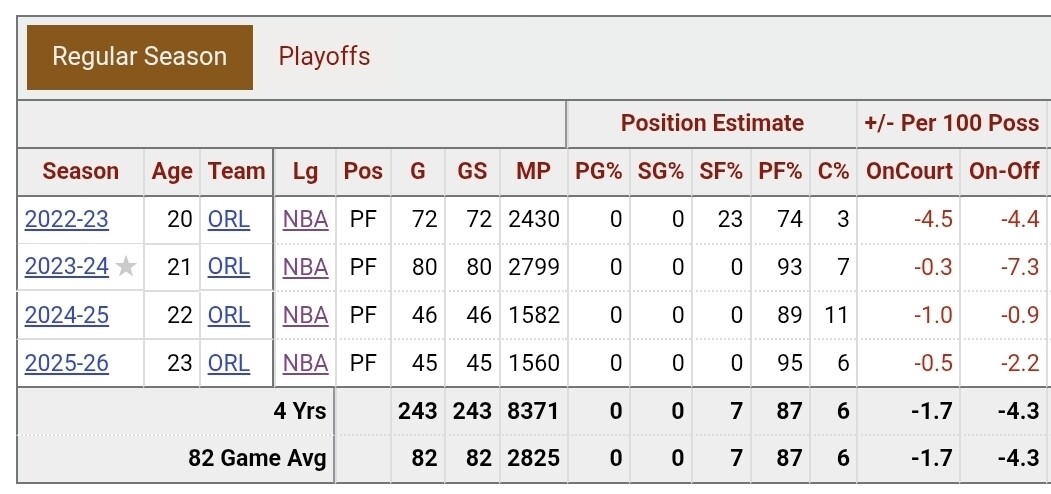The height and width of the screenshot is (494, 1051).
Task: Sort by the OnCourt column header
Action: 909,171
